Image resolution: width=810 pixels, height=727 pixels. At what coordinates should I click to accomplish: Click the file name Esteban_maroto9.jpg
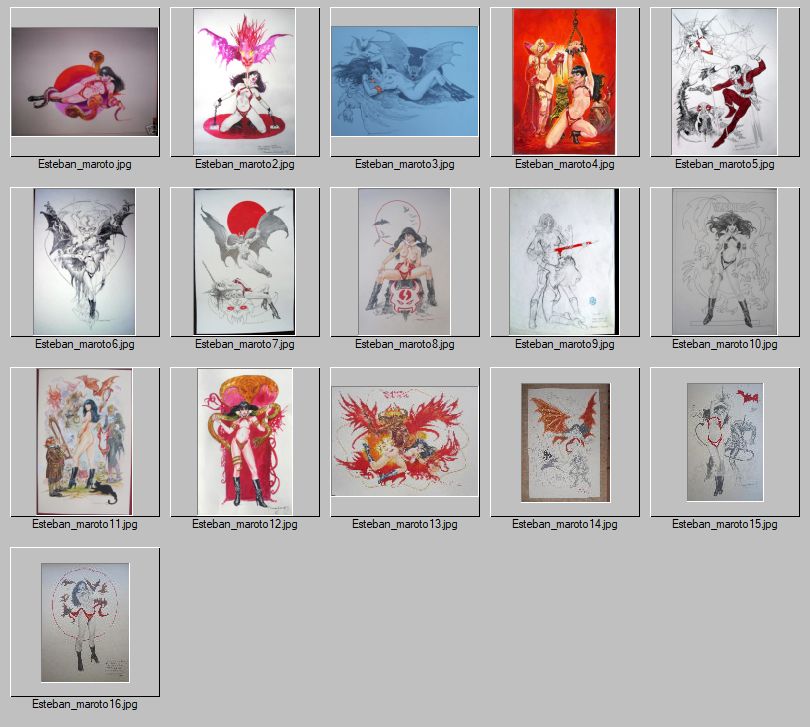click(x=565, y=344)
